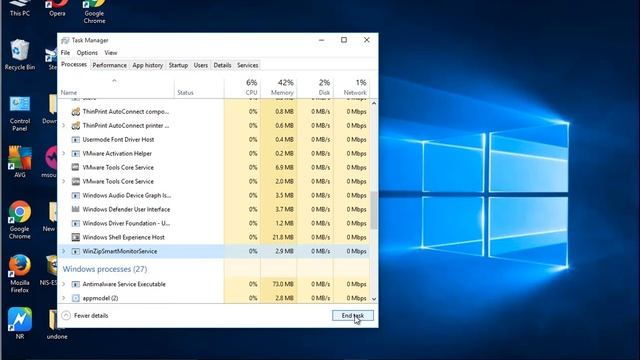Sort processes by CPU column header
Image resolution: width=640 pixels, height=360 pixels.
tap(242, 87)
